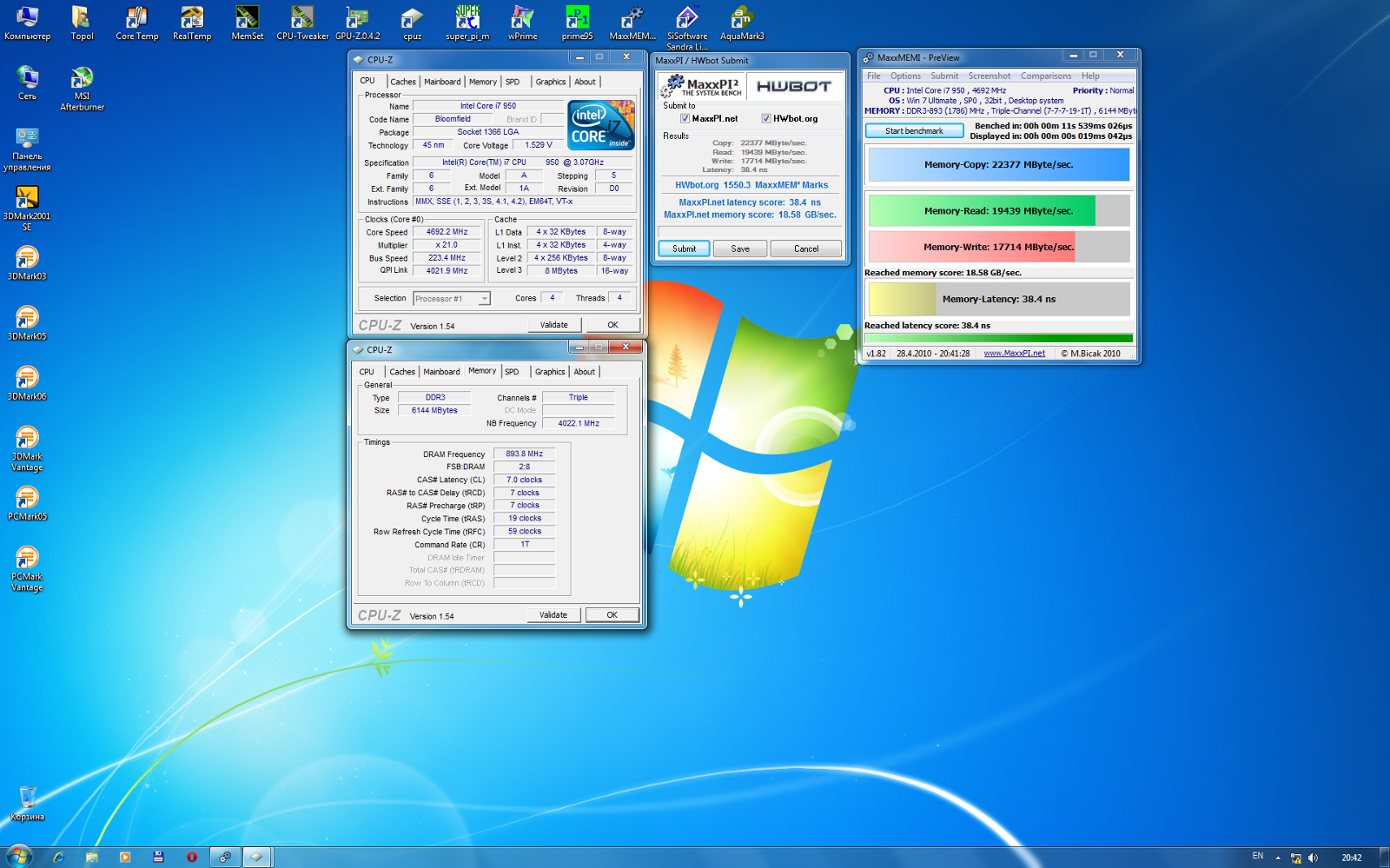The height and width of the screenshot is (868, 1390).
Task: Launch wPrime from the desktop
Action: (523, 23)
